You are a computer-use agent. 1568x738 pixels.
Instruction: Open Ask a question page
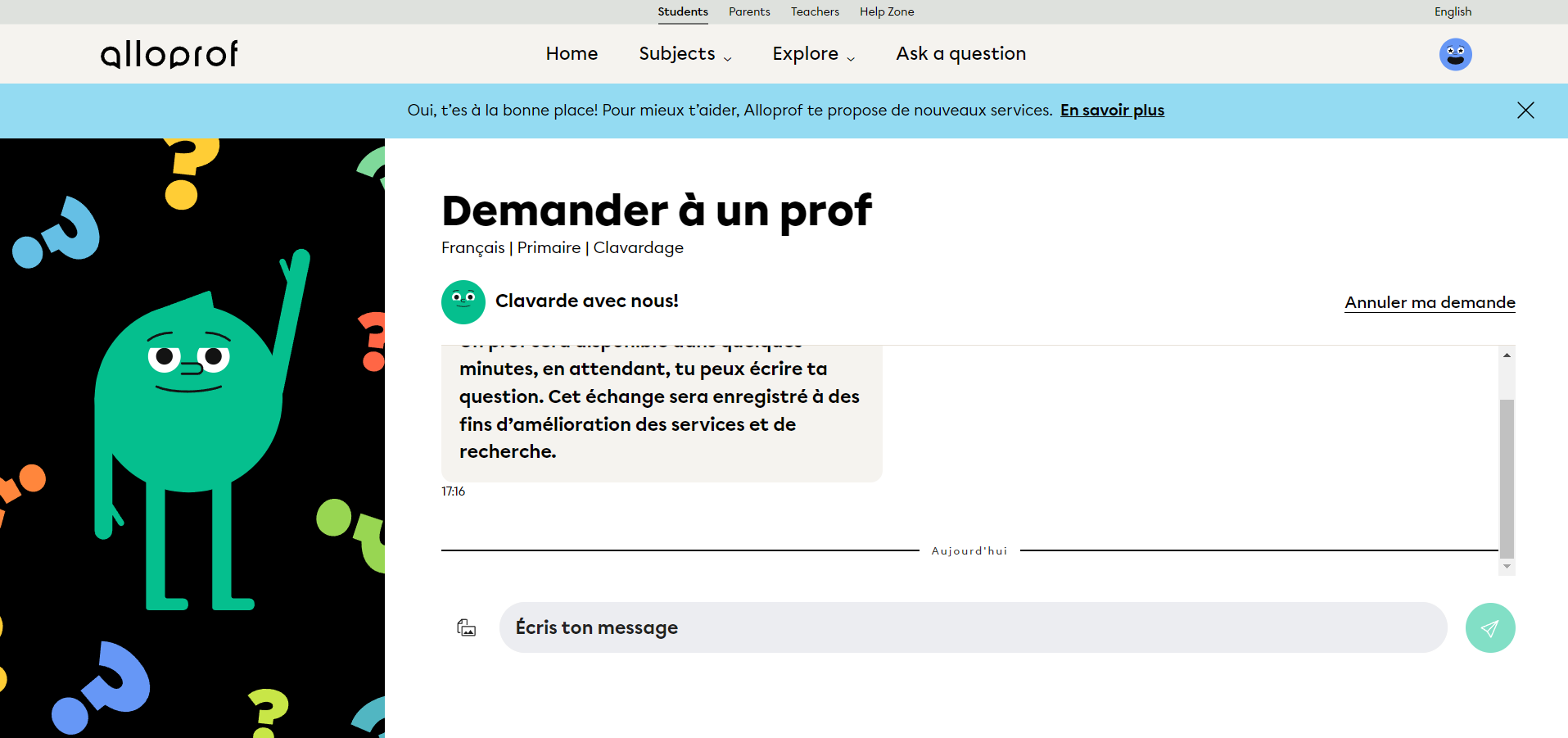click(960, 54)
